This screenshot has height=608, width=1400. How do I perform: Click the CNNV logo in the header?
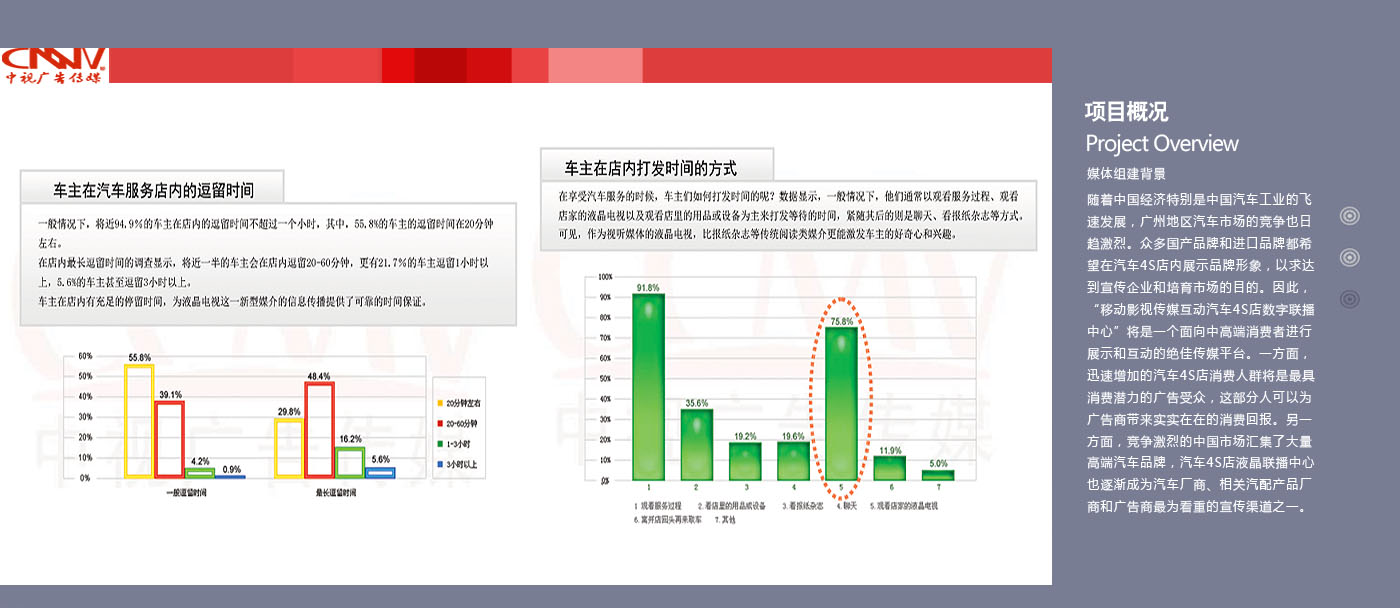coord(54,65)
